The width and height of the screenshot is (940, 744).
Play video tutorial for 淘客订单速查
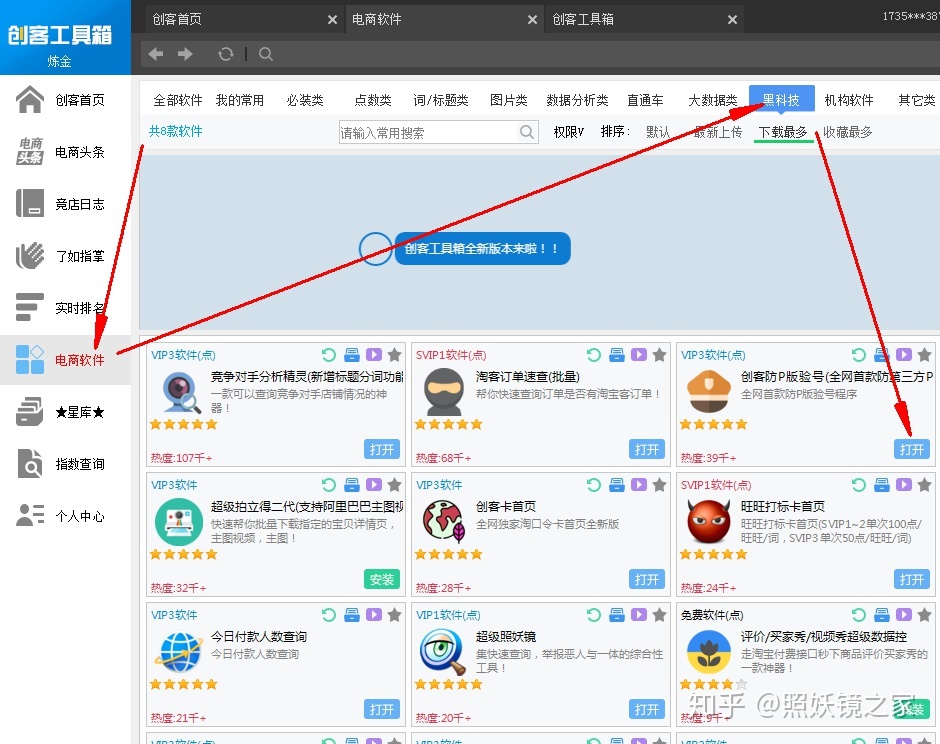(638, 355)
